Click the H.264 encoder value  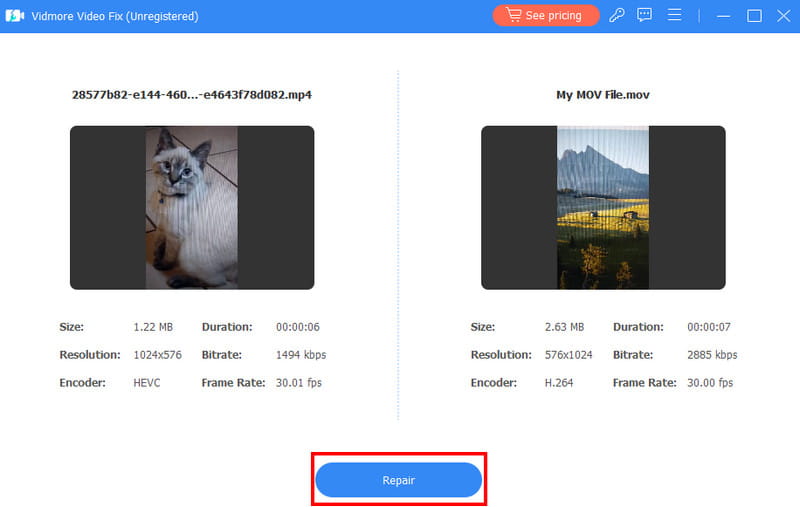click(x=559, y=383)
